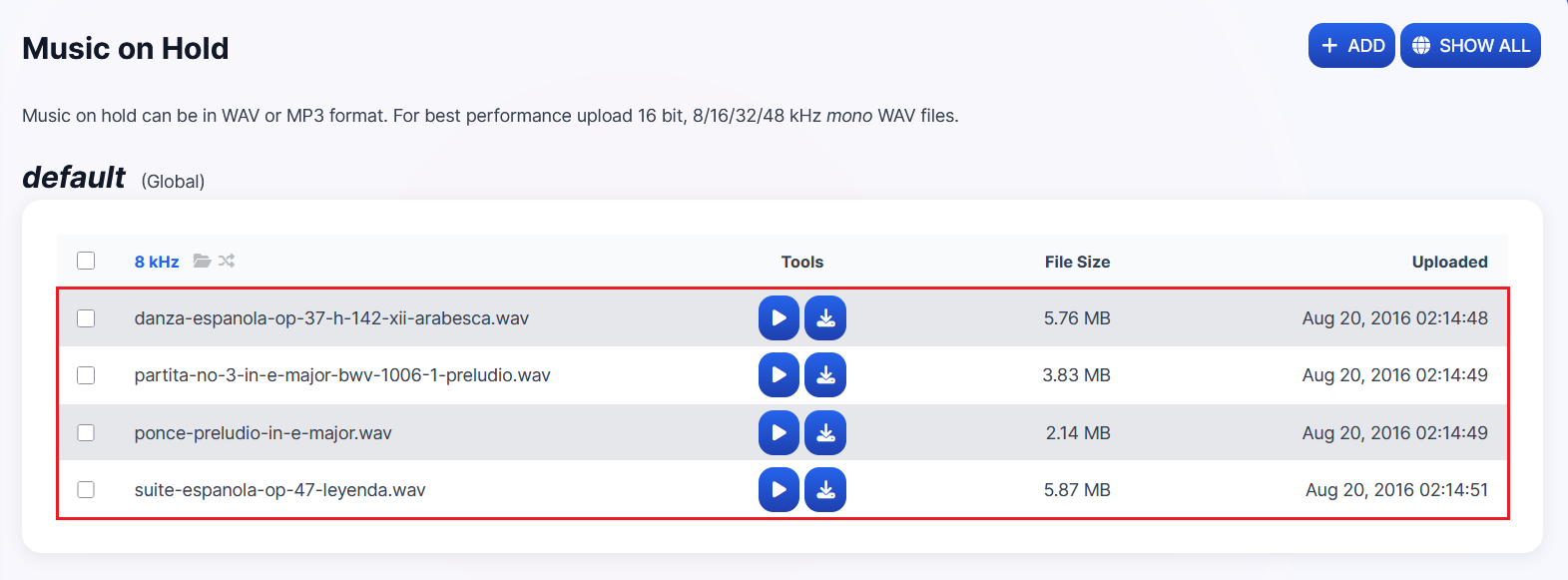The image size is (1568, 580).
Task: Download danza-espanola-op-37 arabesca wav file
Action: (x=825, y=318)
